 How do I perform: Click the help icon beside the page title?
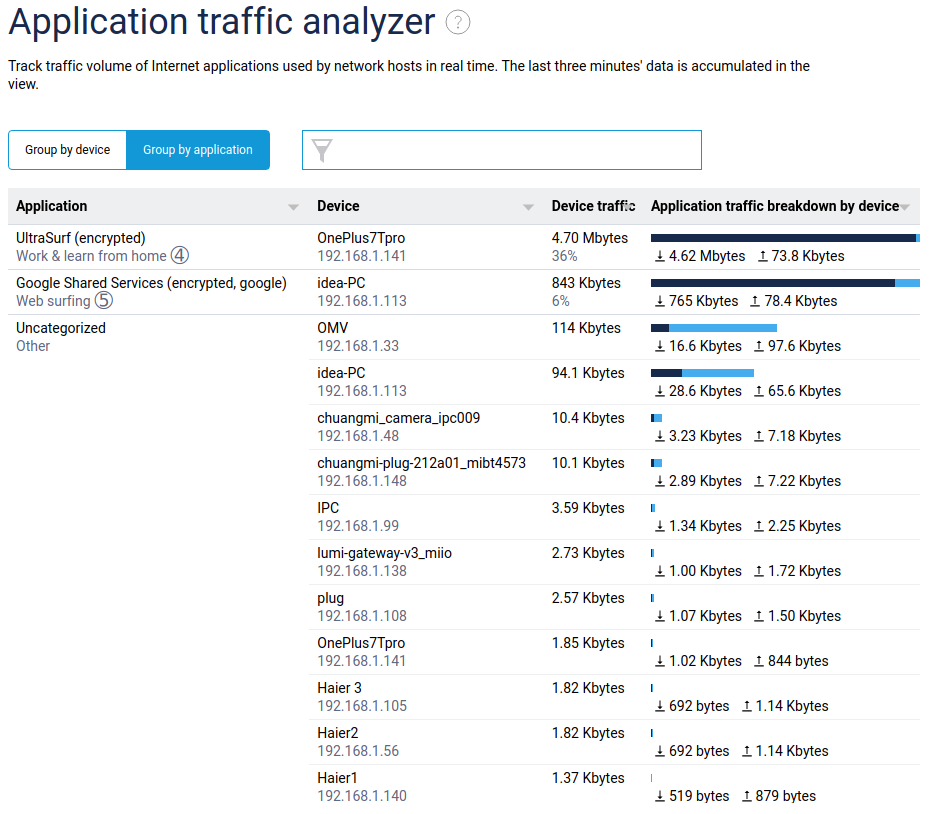coord(457,22)
